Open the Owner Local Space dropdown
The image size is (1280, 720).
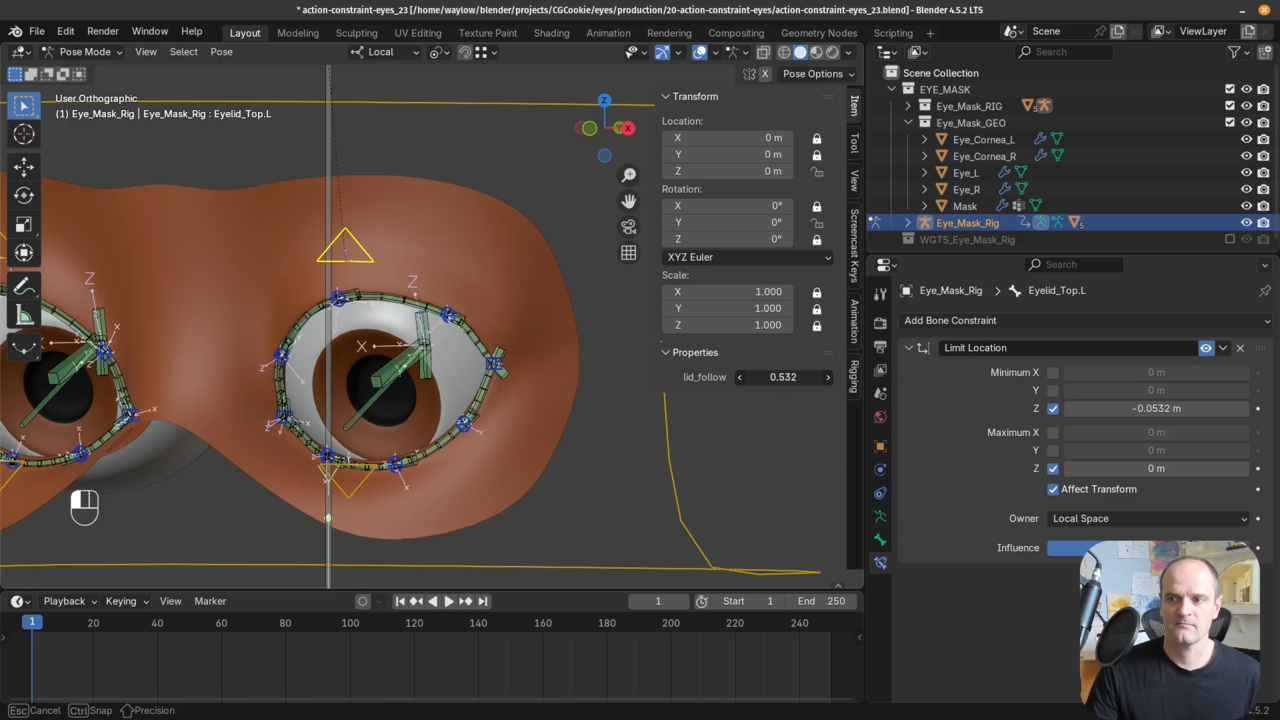click(1149, 518)
